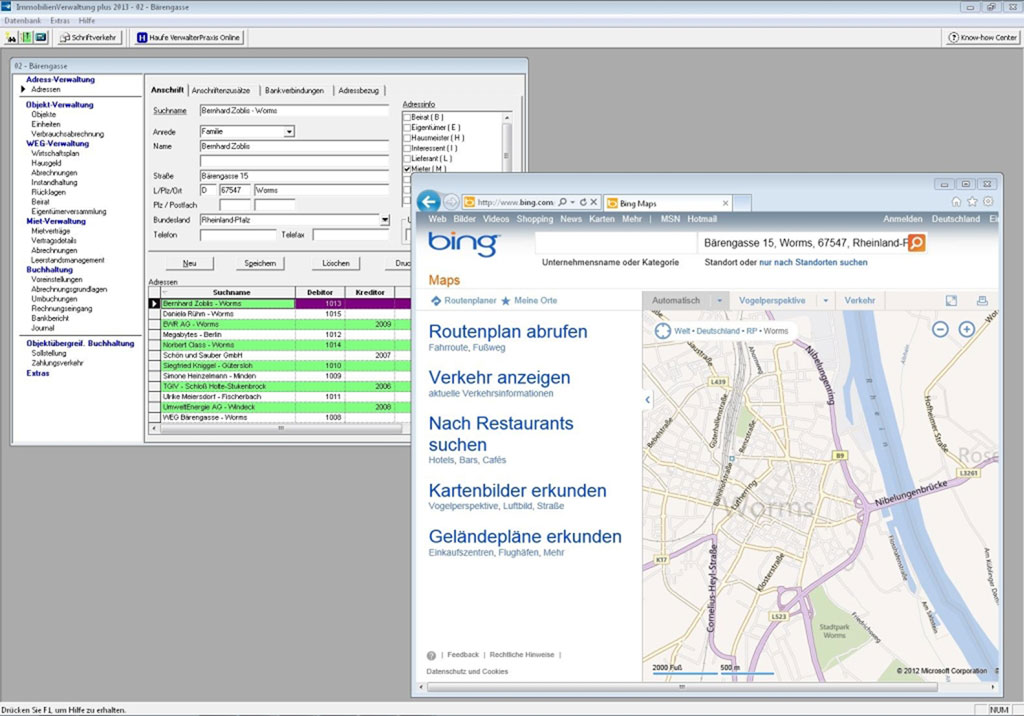This screenshot has height=716, width=1024.
Task: Close the Bing Maps browser tab
Action: point(725,203)
